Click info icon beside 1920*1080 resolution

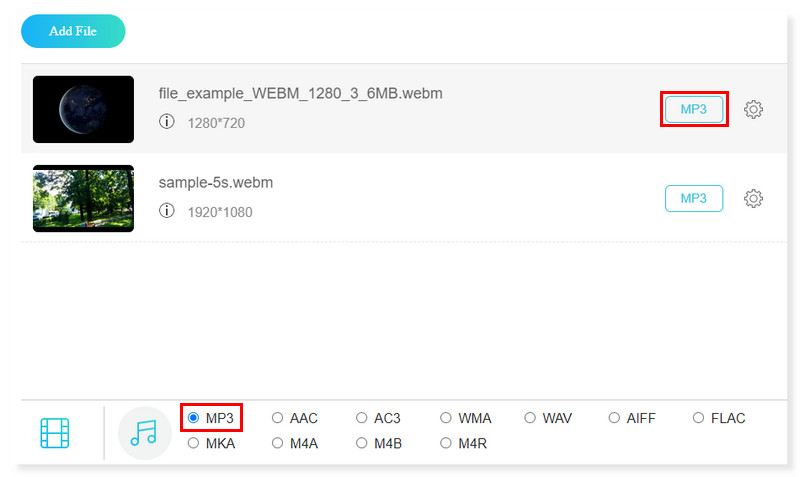click(x=167, y=211)
